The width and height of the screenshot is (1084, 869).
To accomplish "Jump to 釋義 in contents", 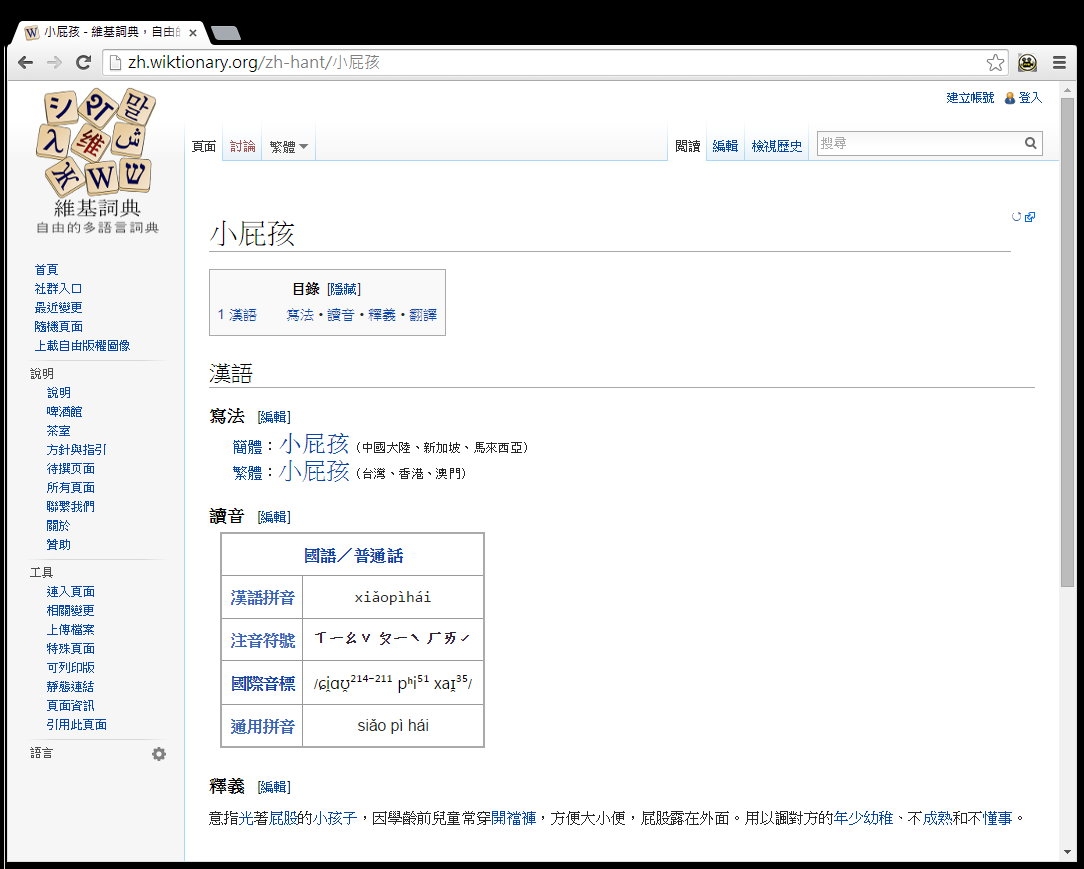I will 382,315.
